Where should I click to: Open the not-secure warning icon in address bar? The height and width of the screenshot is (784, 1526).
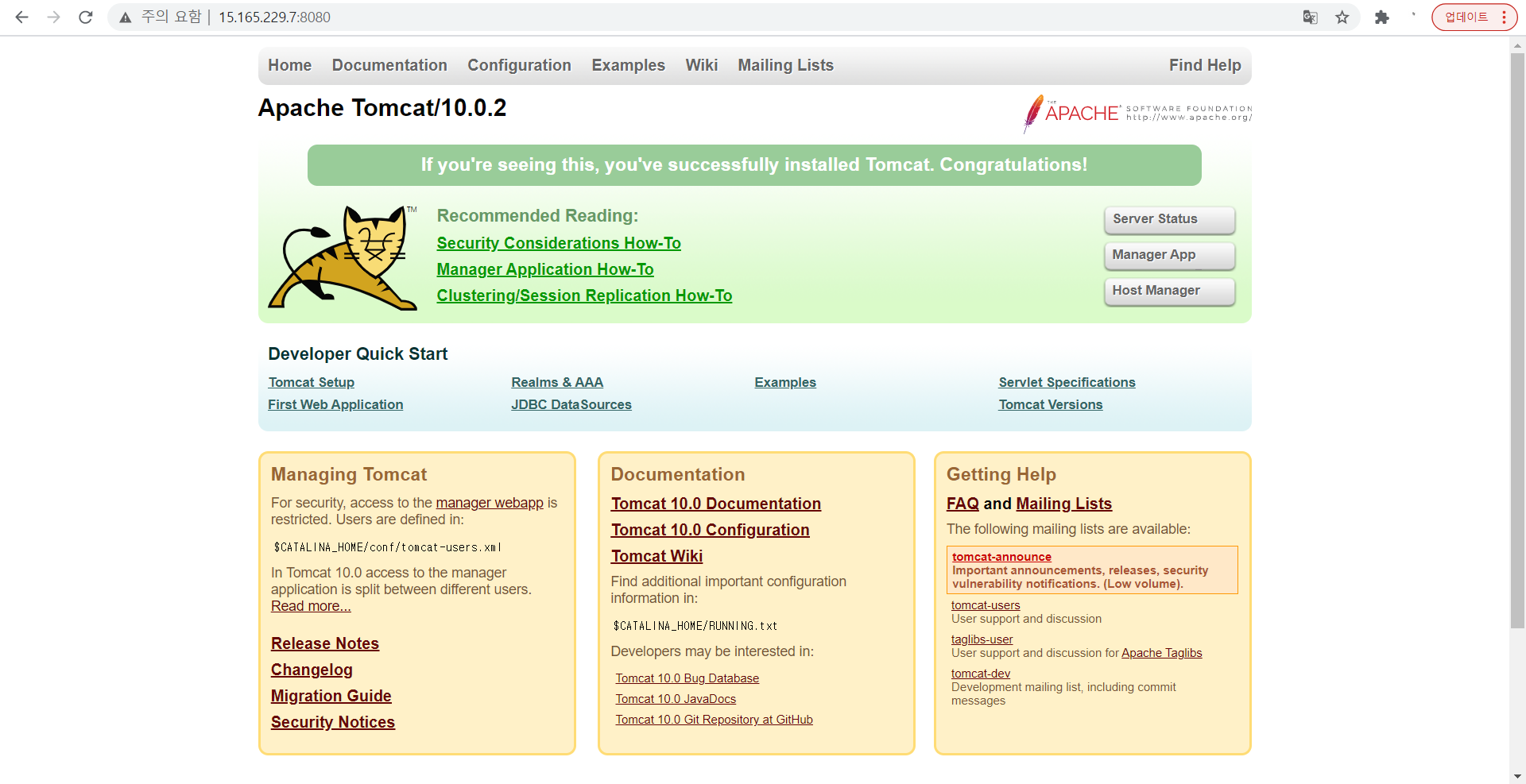(x=125, y=17)
